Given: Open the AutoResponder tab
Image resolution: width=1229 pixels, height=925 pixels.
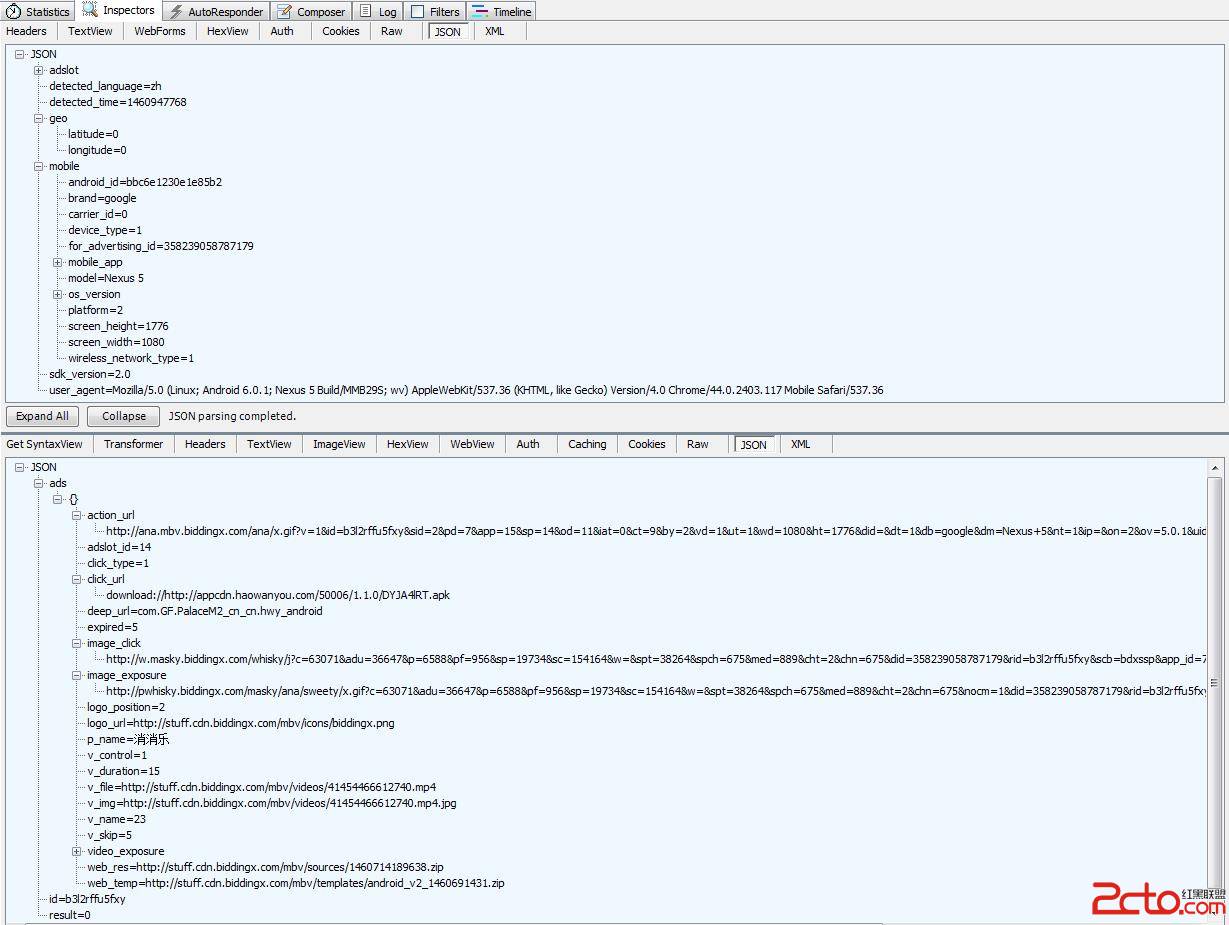Looking at the screenshot, I should (x=216, y=12).
